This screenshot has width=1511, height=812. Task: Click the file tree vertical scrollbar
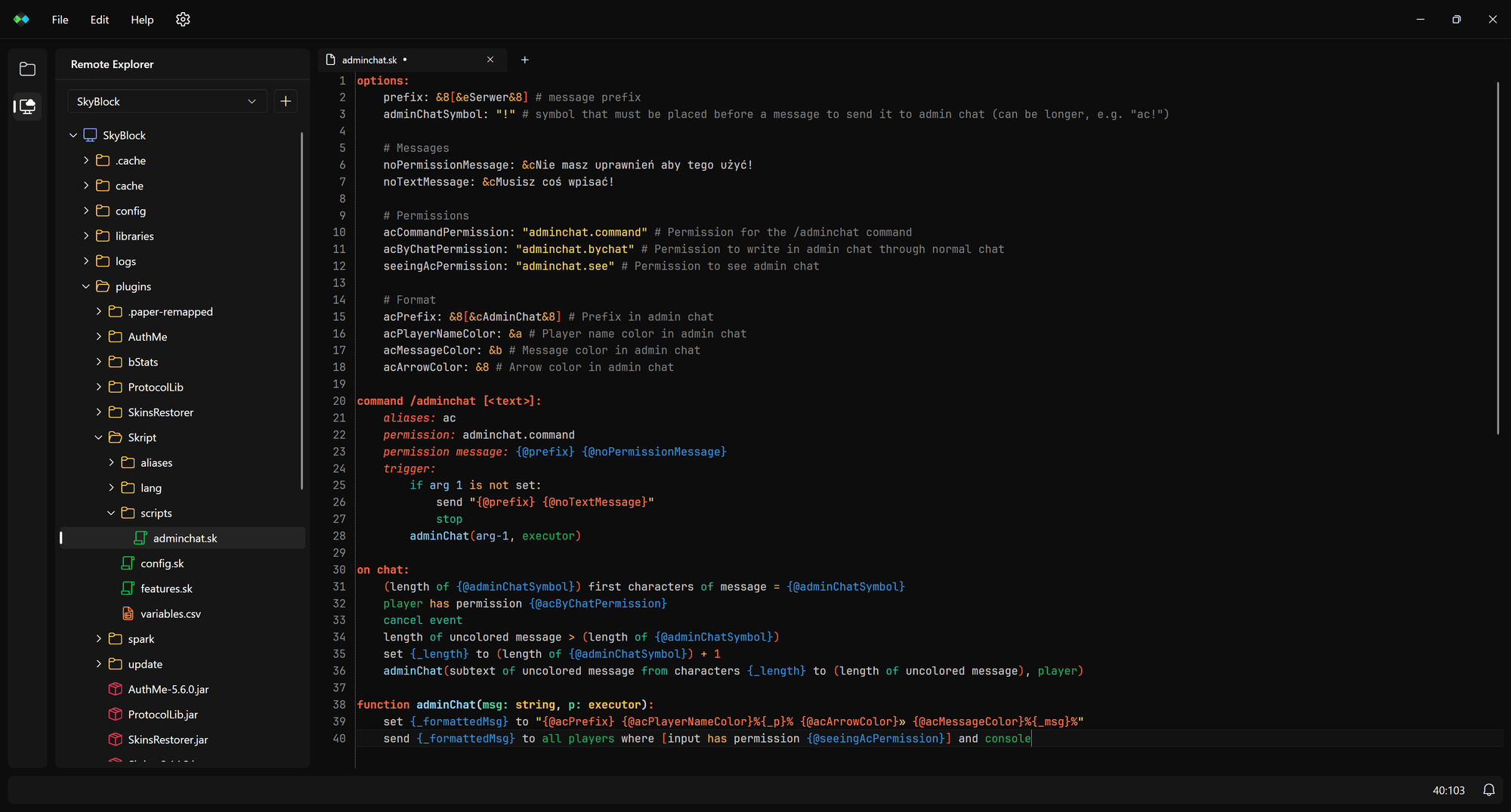tap(302, 310)
